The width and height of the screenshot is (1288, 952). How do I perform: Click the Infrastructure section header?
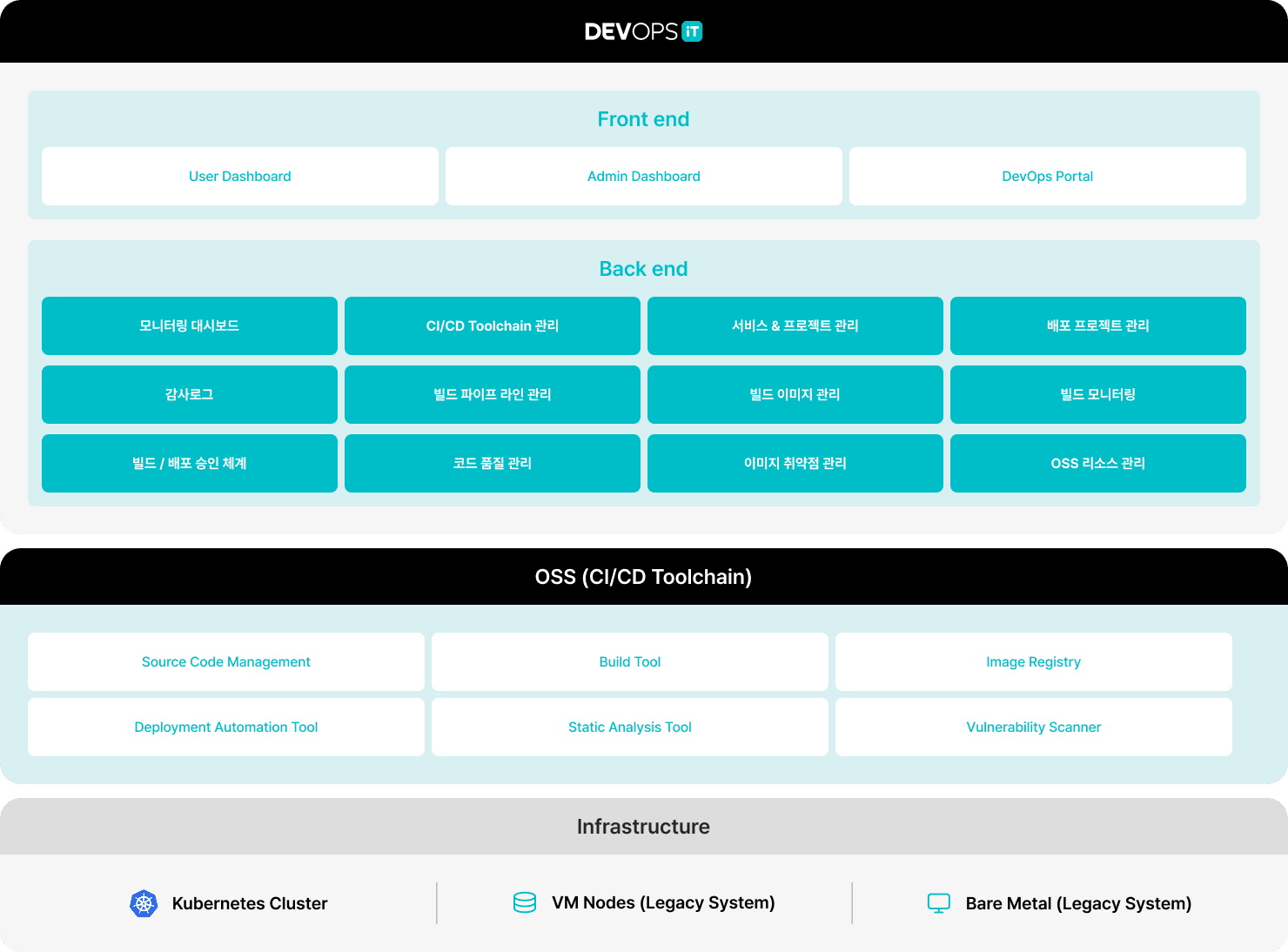tap(643, 827)
